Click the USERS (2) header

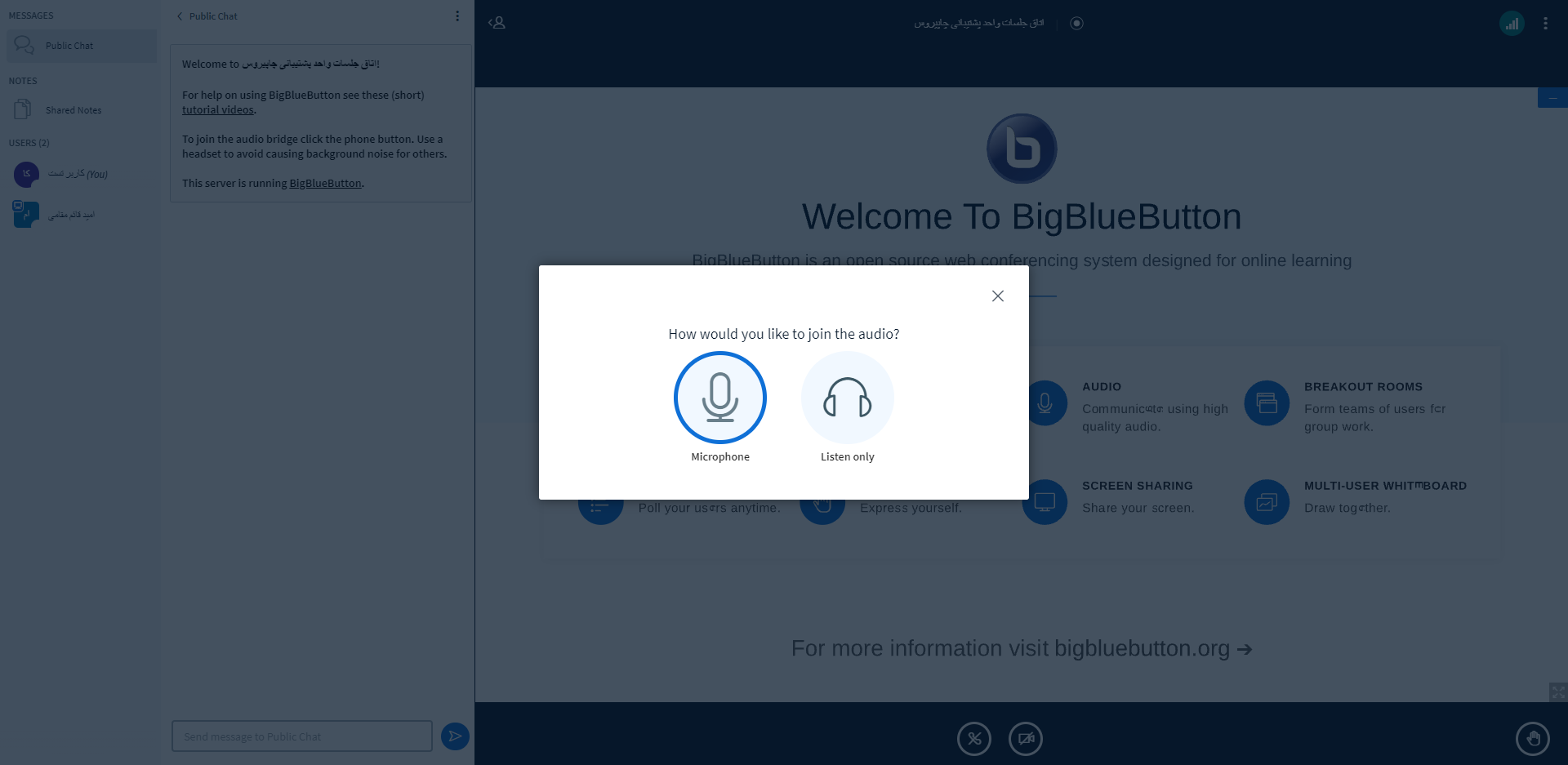pos(29,143)
